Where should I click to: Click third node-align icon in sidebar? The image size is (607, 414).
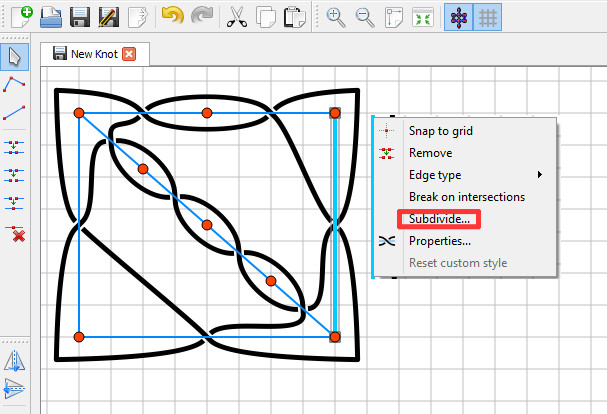click(14, 203)
